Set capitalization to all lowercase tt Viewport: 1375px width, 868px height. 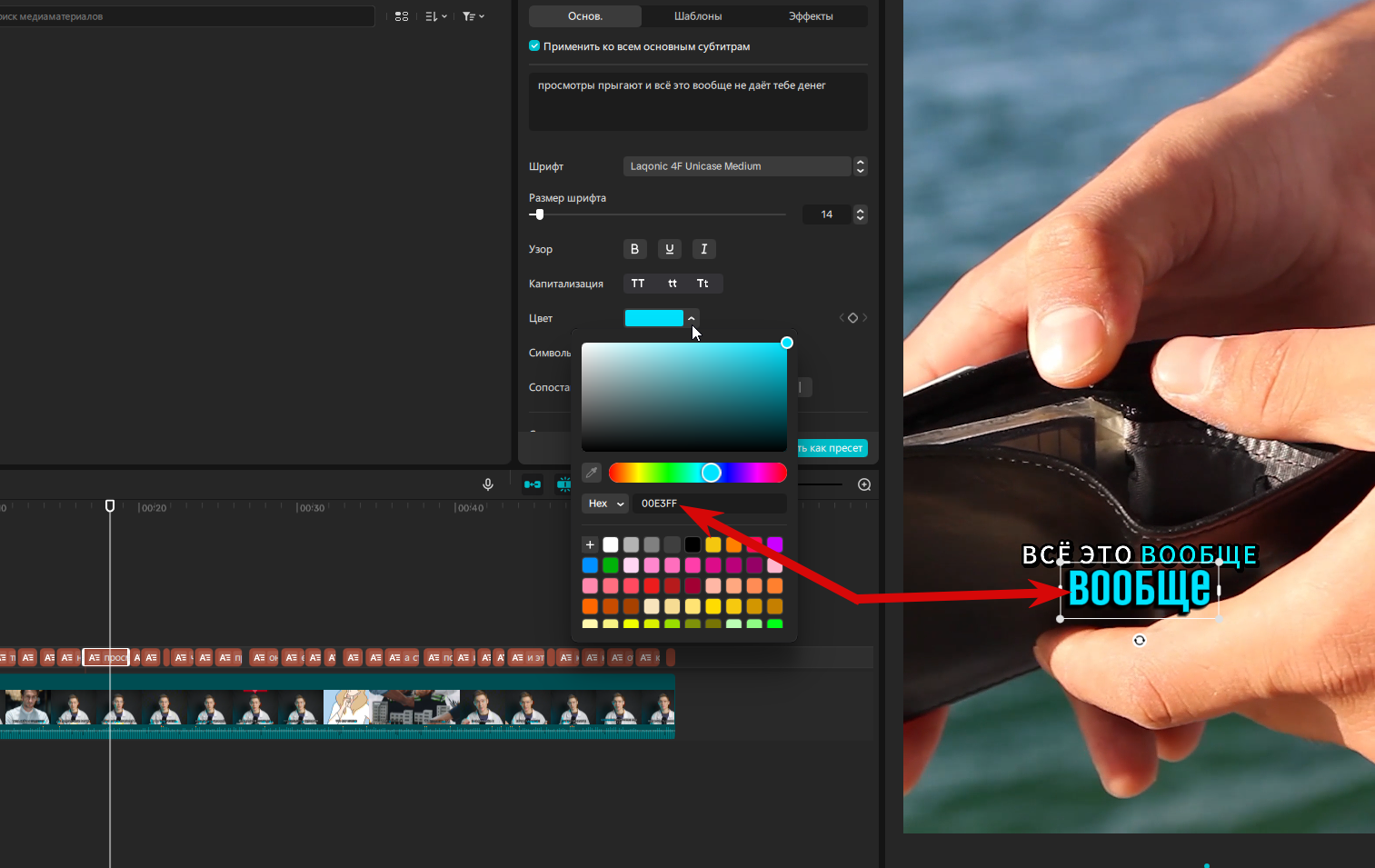coord(673,284)
